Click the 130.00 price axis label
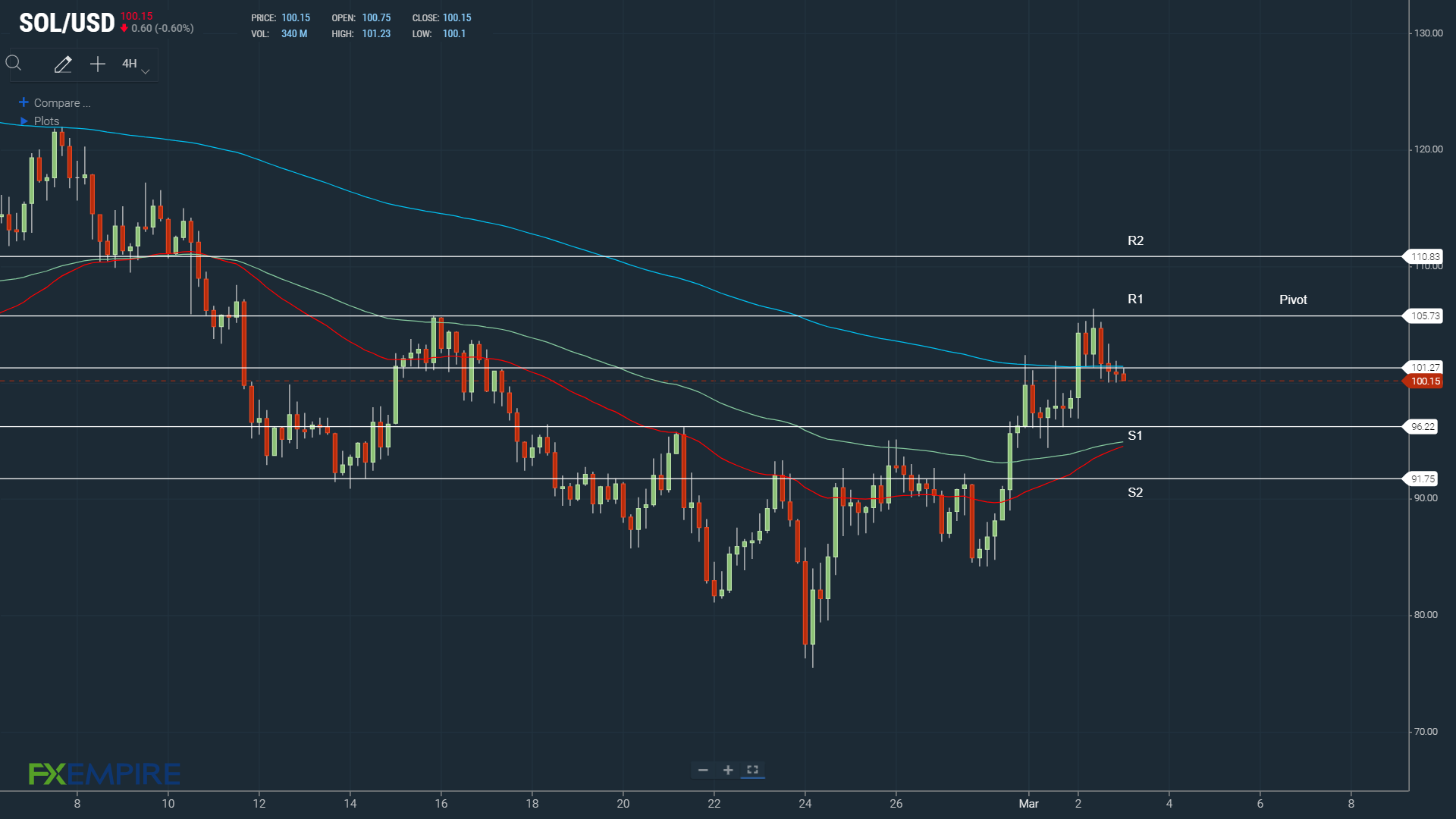1456x819 pixels. [x=1429, y=33]
